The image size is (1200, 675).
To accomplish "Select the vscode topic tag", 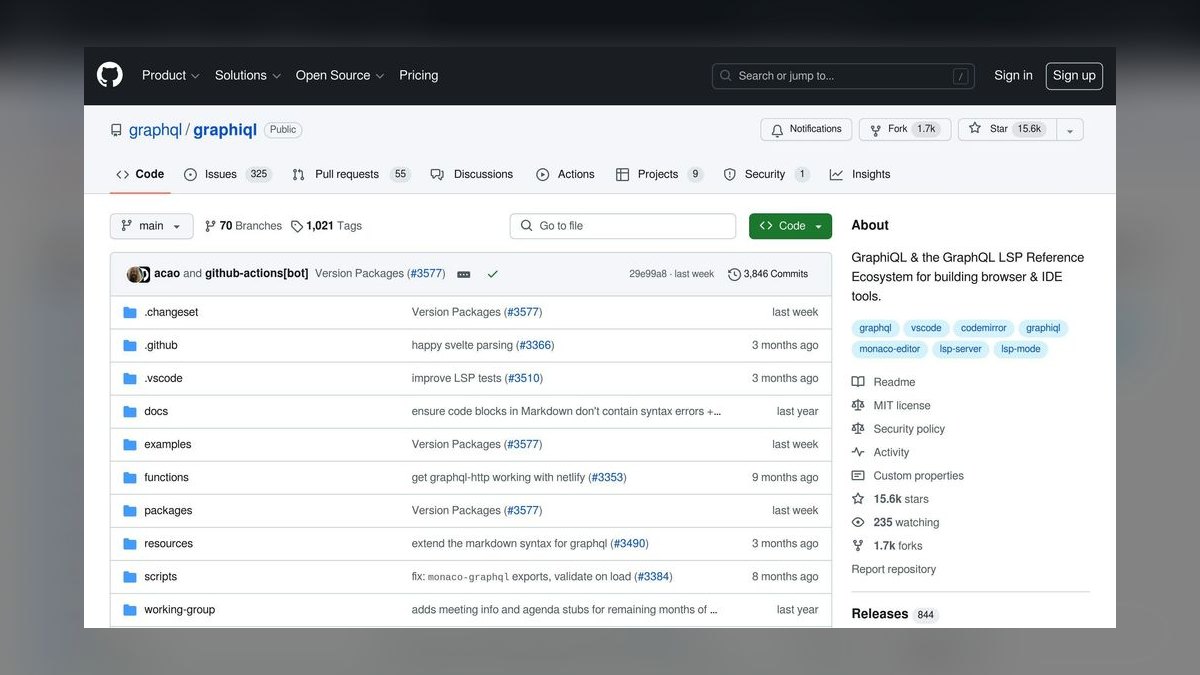I will (x=926, y=328).
